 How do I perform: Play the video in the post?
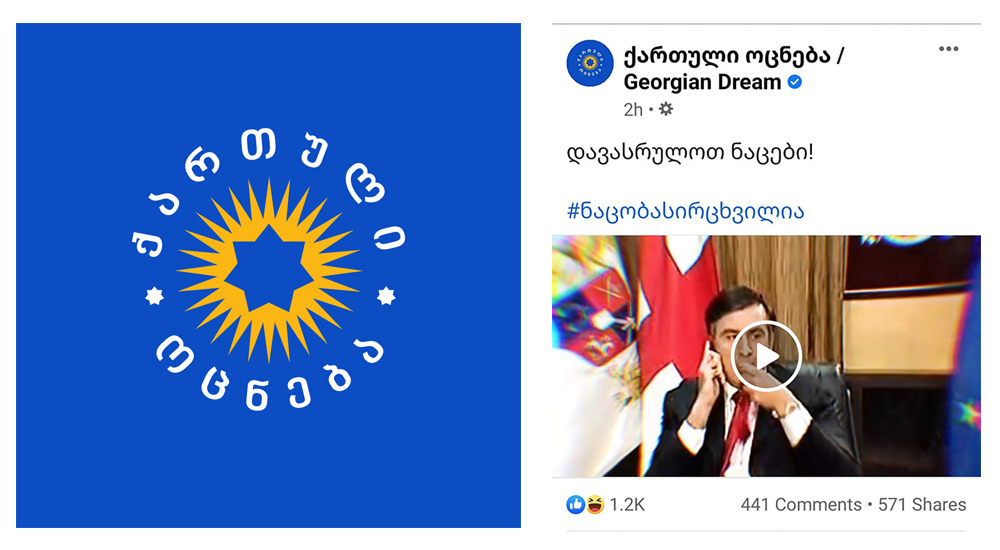766,356
